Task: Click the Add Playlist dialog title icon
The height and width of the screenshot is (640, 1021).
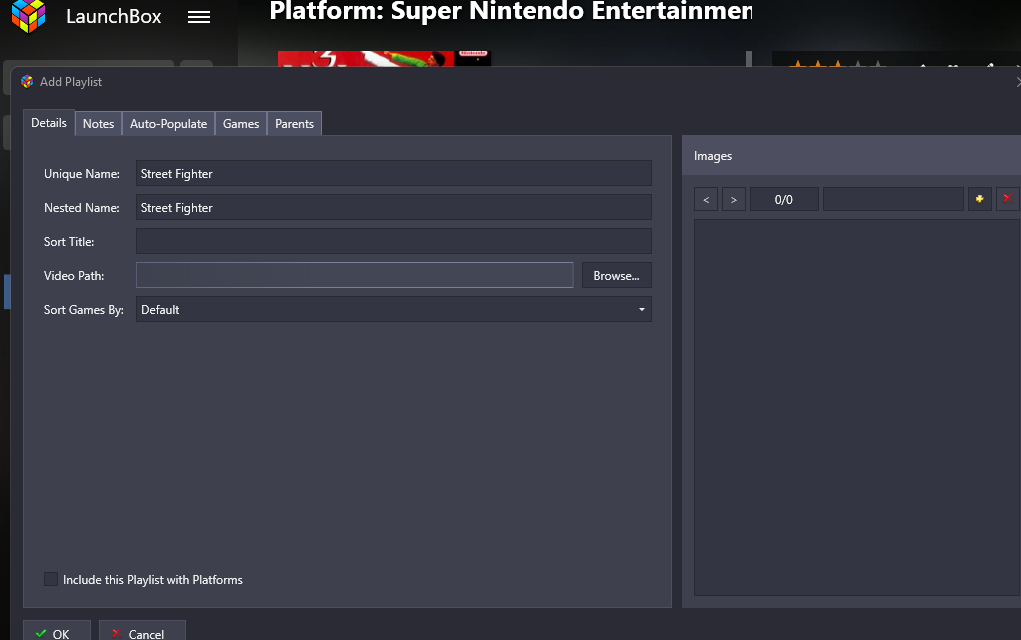Action: click(27, 81)
